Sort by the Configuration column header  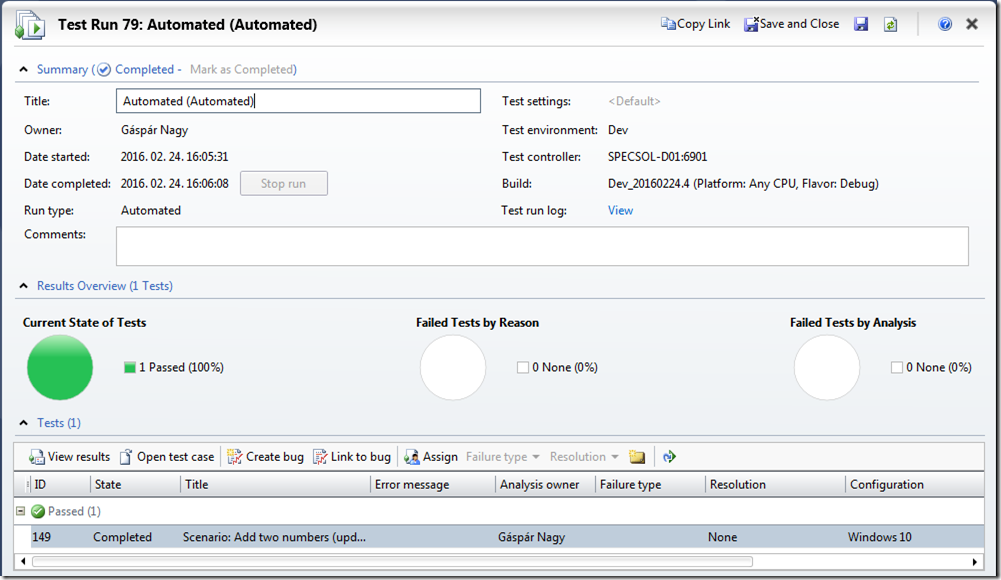pyautogui.click(x=914, y=485)
